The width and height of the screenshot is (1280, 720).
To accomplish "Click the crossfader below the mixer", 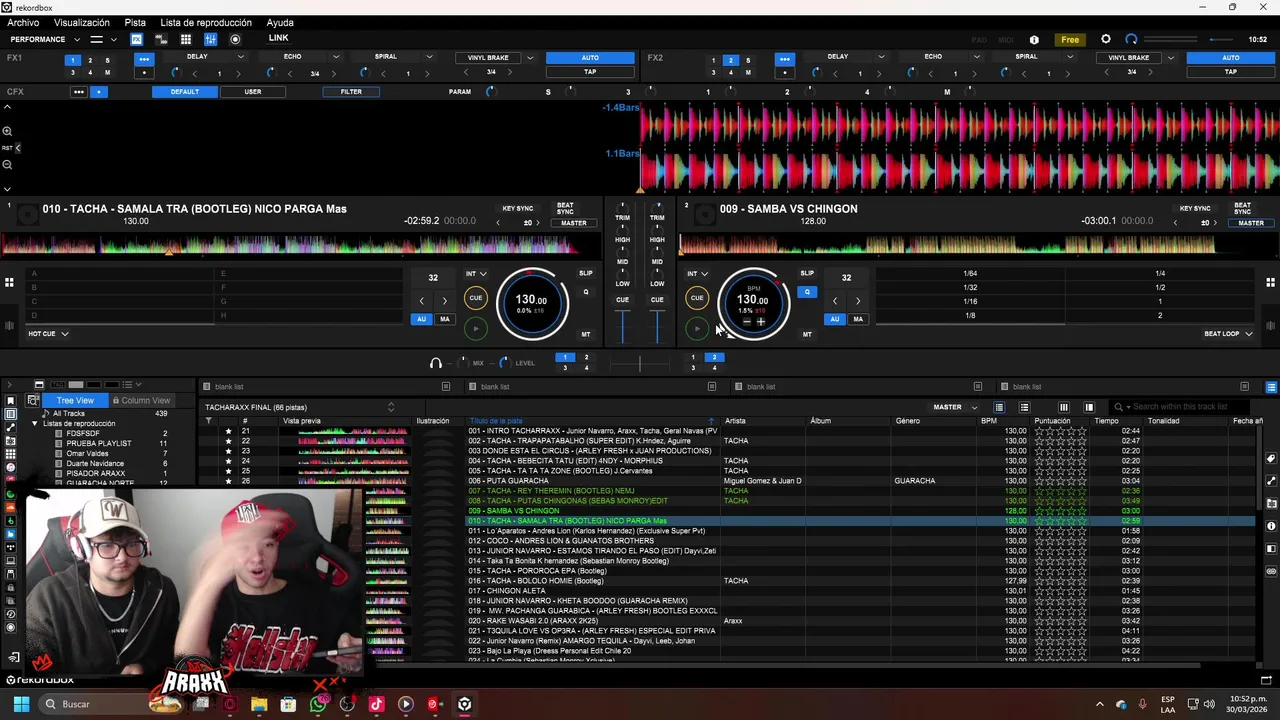I will 640,363.
